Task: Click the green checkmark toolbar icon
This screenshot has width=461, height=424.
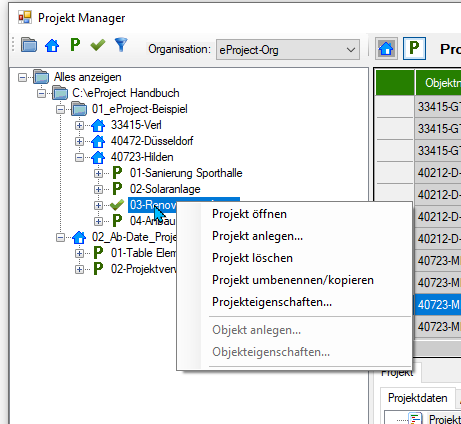Action: click(98, 45)
